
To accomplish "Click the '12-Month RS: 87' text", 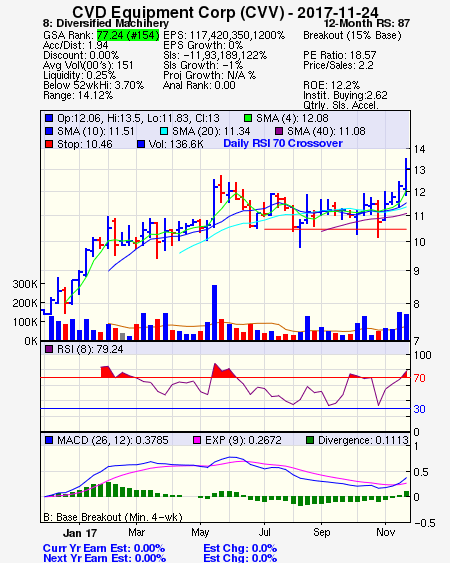I will point(367,23).
